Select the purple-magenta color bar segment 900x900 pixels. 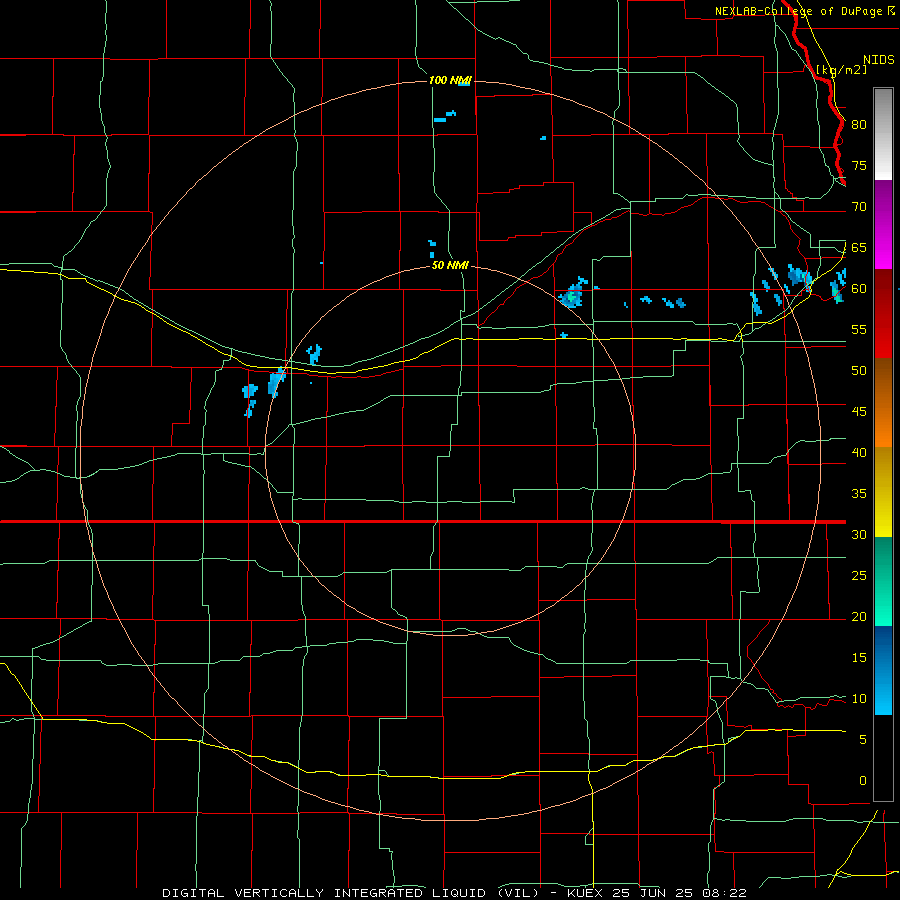[883, 224]
